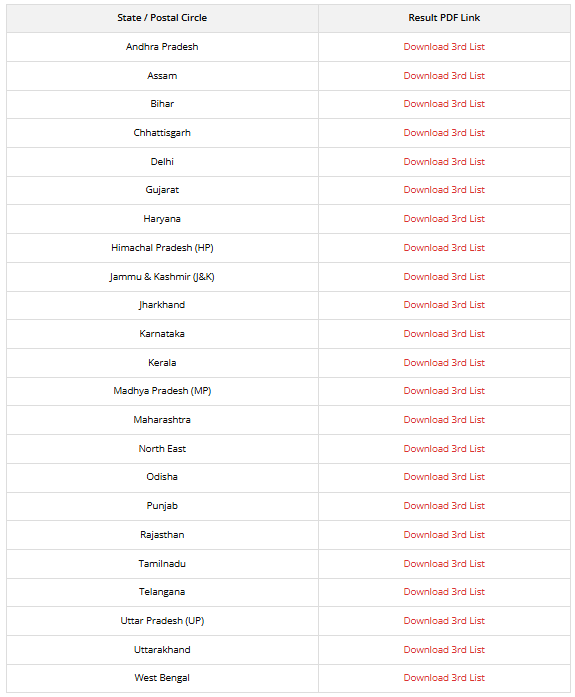The width and height of the screenshot is (575, 697).
Task: Download the Jammu & Kashmir 3rd list
Action: (x=444, y=276)
